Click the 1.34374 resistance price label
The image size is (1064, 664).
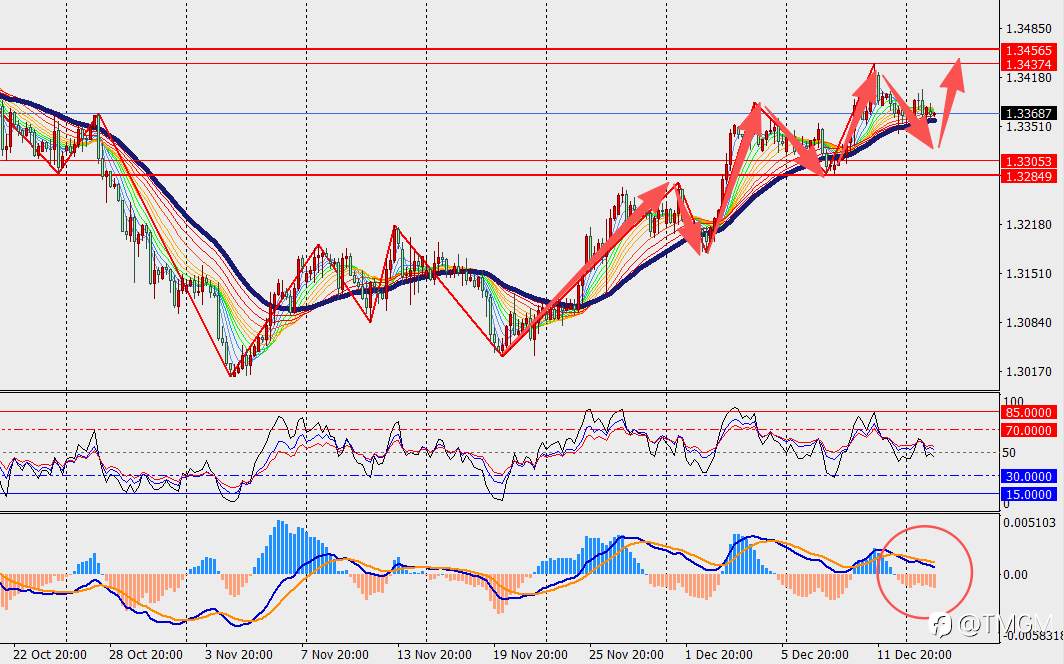pyautogui.click(x=1028, y=64)
